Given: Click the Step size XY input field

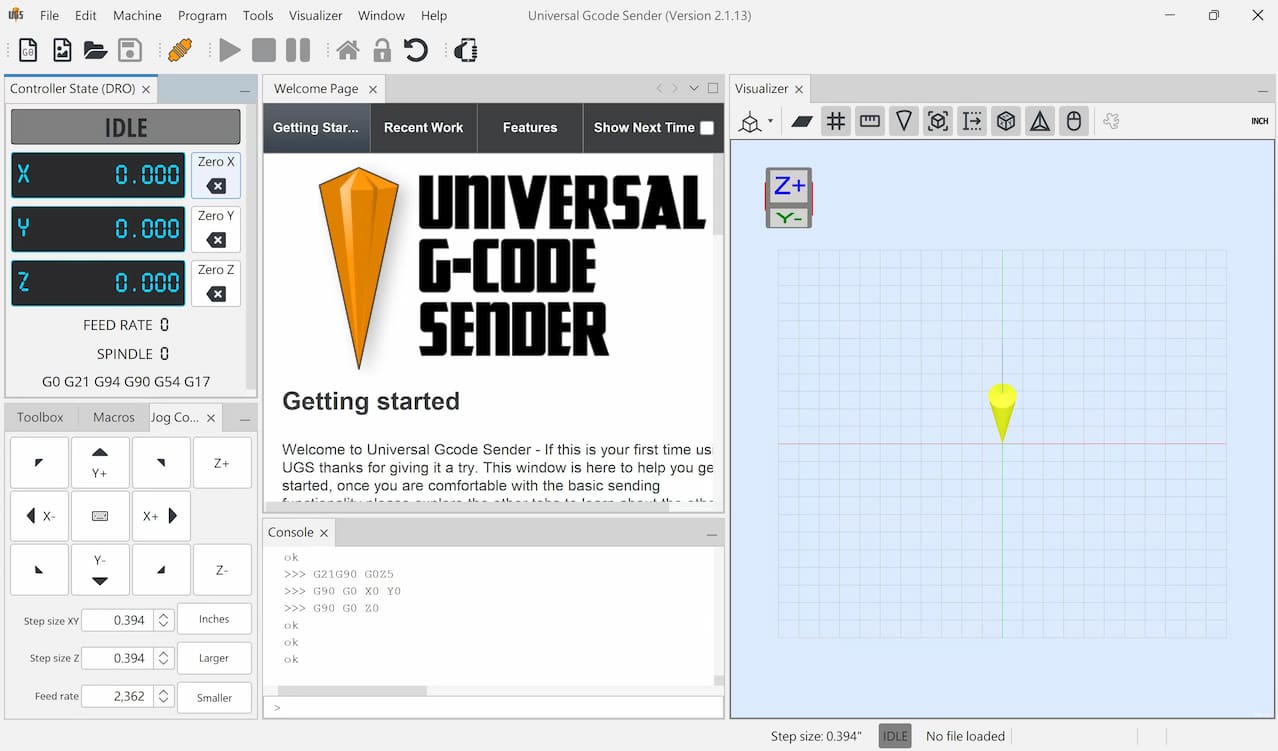Looking at the screenshot, I should 117,620.
